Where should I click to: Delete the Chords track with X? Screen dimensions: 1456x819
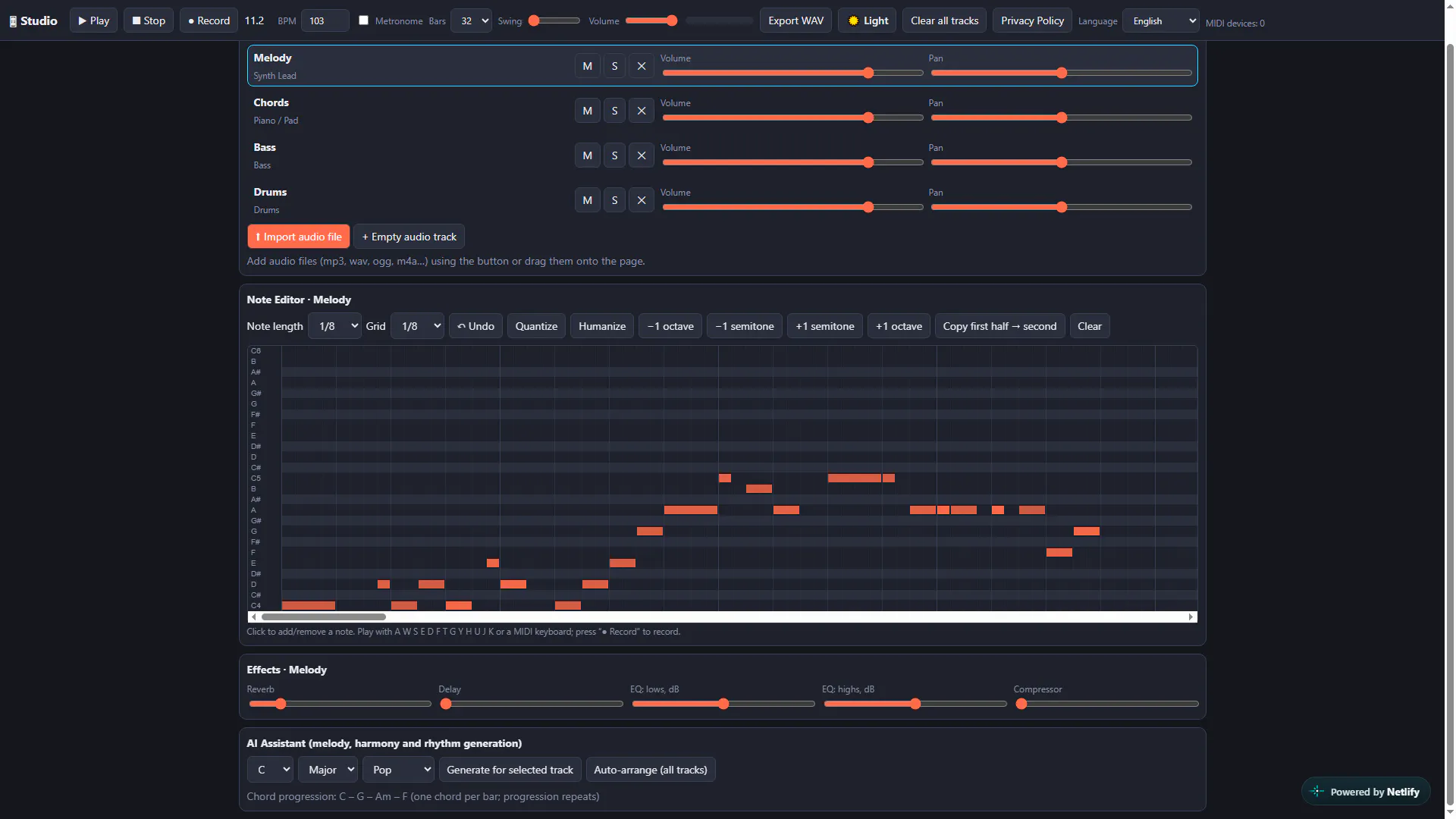tap(642, 111)
